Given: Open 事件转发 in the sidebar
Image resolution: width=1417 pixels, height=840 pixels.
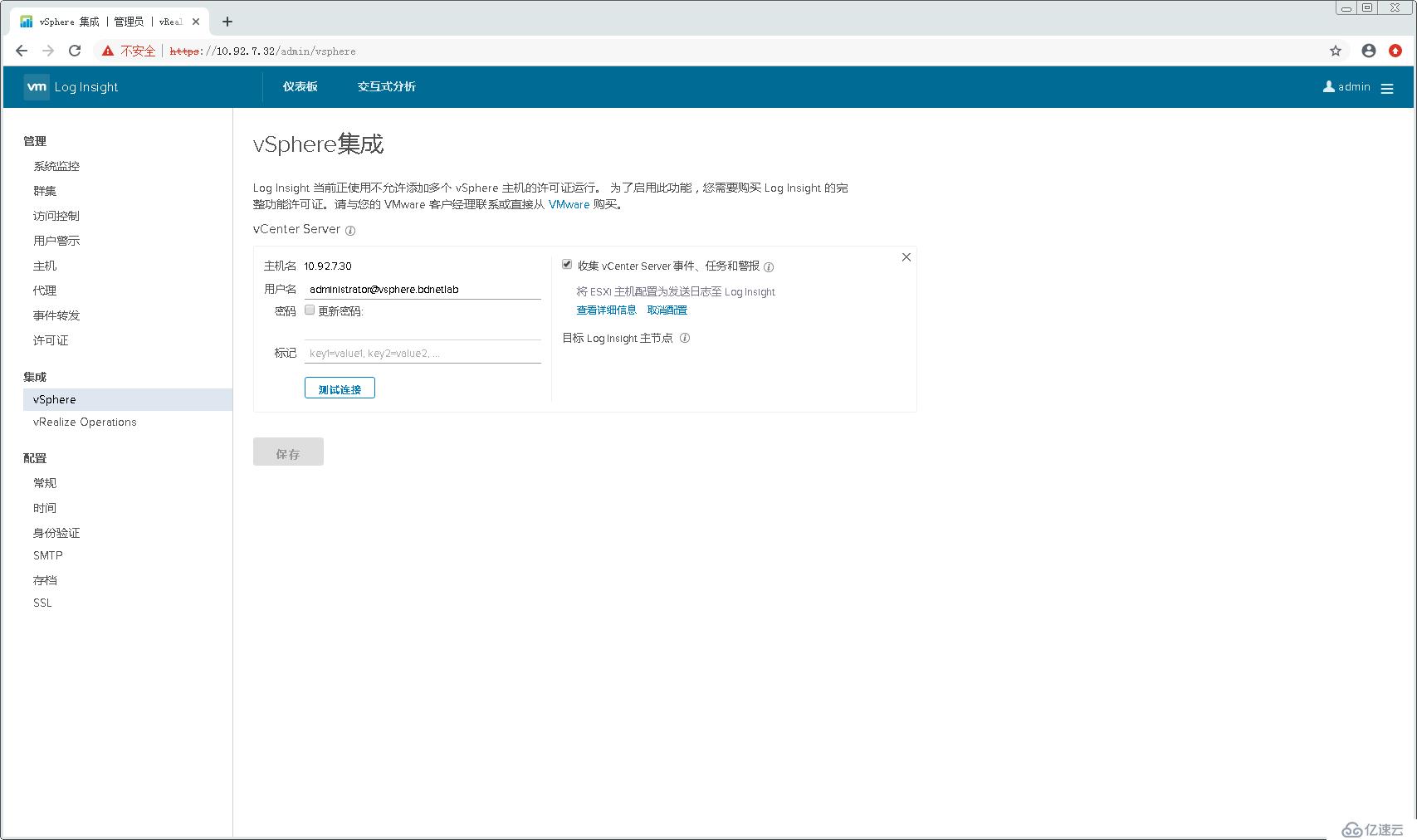Looking at the screenshot, I should point(56,315).
